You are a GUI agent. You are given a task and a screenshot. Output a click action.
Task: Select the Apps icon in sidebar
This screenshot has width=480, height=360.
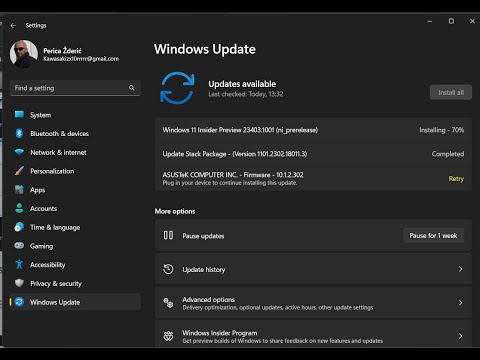point(19,190)
